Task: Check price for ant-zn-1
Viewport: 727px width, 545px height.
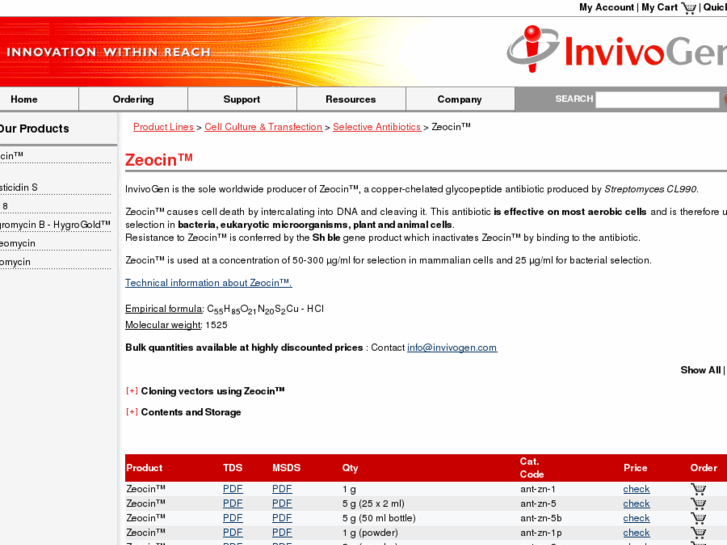Action: coord(636,489)
